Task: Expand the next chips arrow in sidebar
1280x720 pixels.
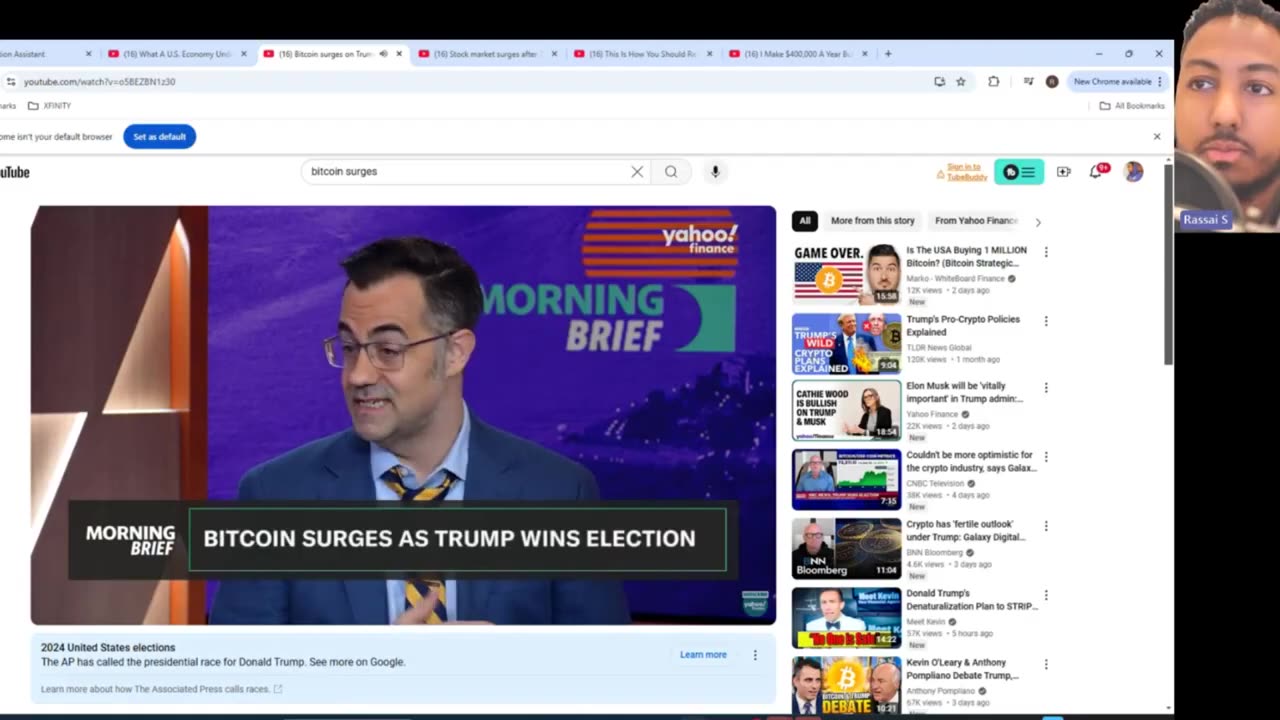Action: click(1037, 222)
